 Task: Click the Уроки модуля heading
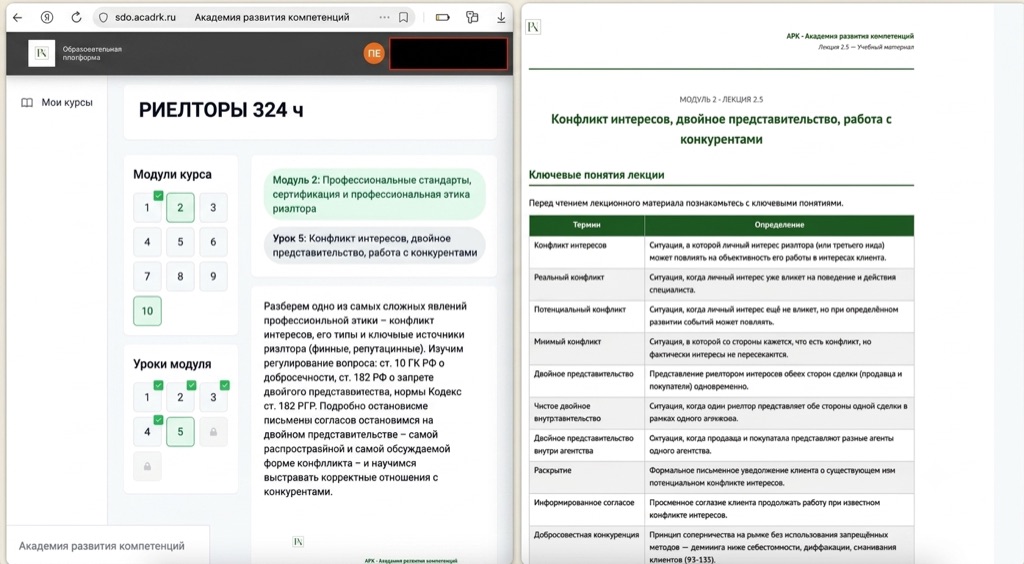[172, 364]
